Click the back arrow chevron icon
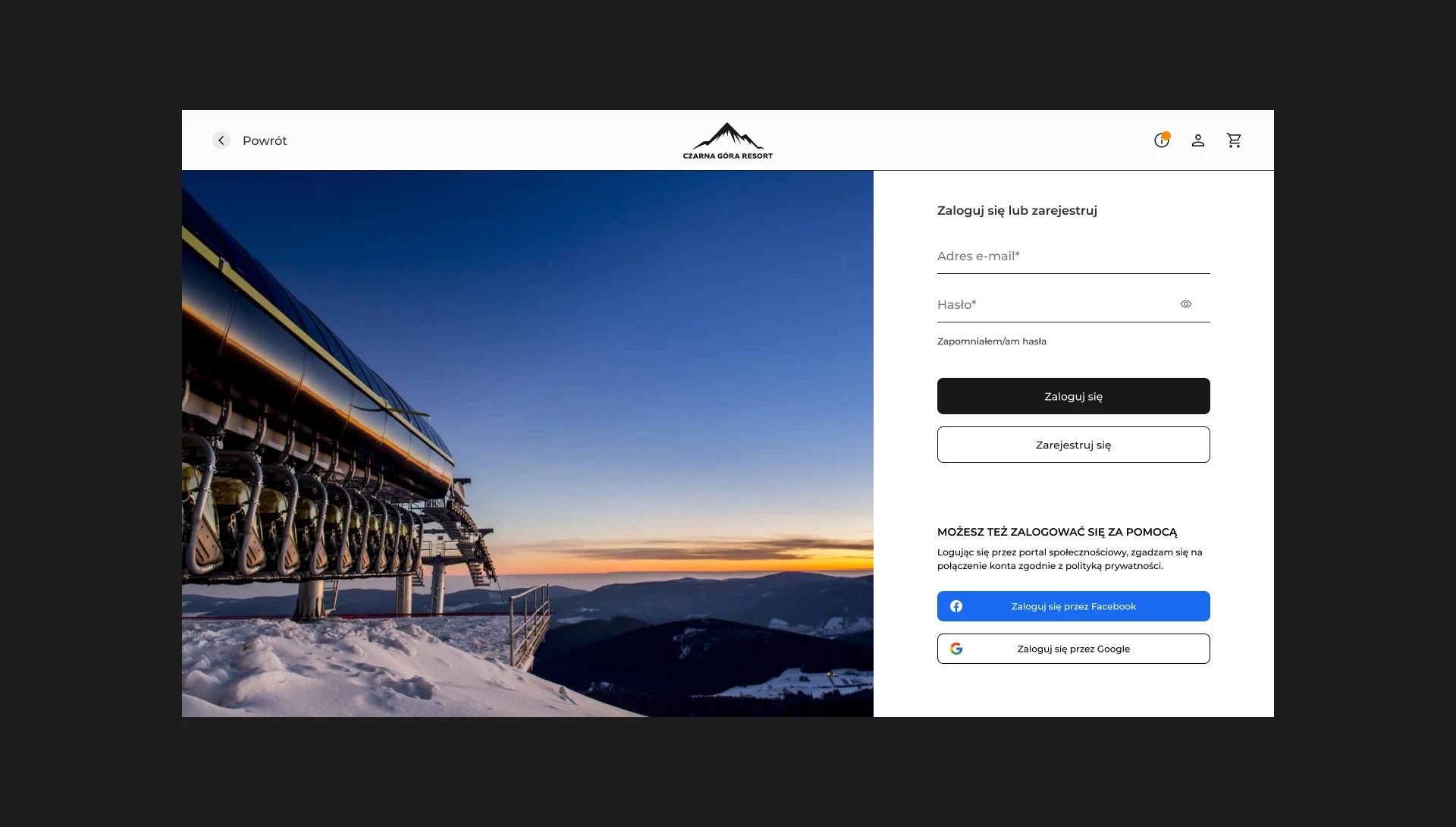This screenshot has width=1456, height=827. (221, 140)
